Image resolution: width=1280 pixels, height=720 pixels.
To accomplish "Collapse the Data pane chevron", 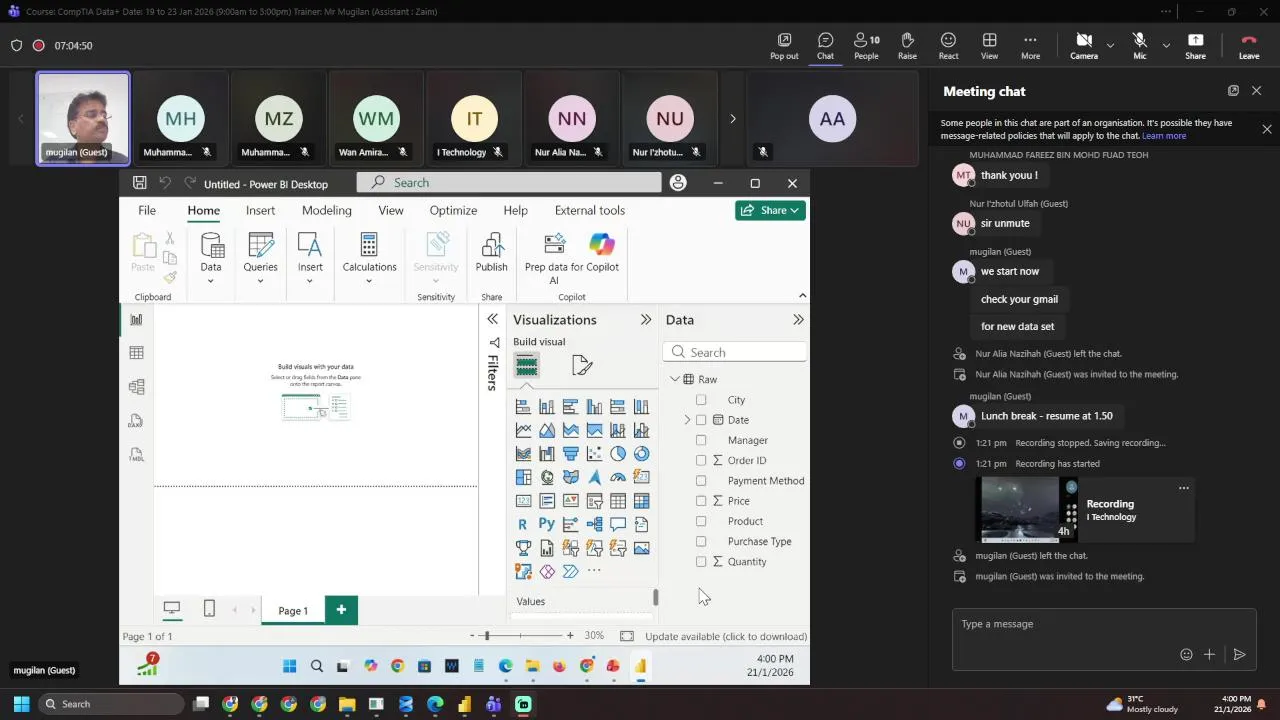I will pos(798,320).
